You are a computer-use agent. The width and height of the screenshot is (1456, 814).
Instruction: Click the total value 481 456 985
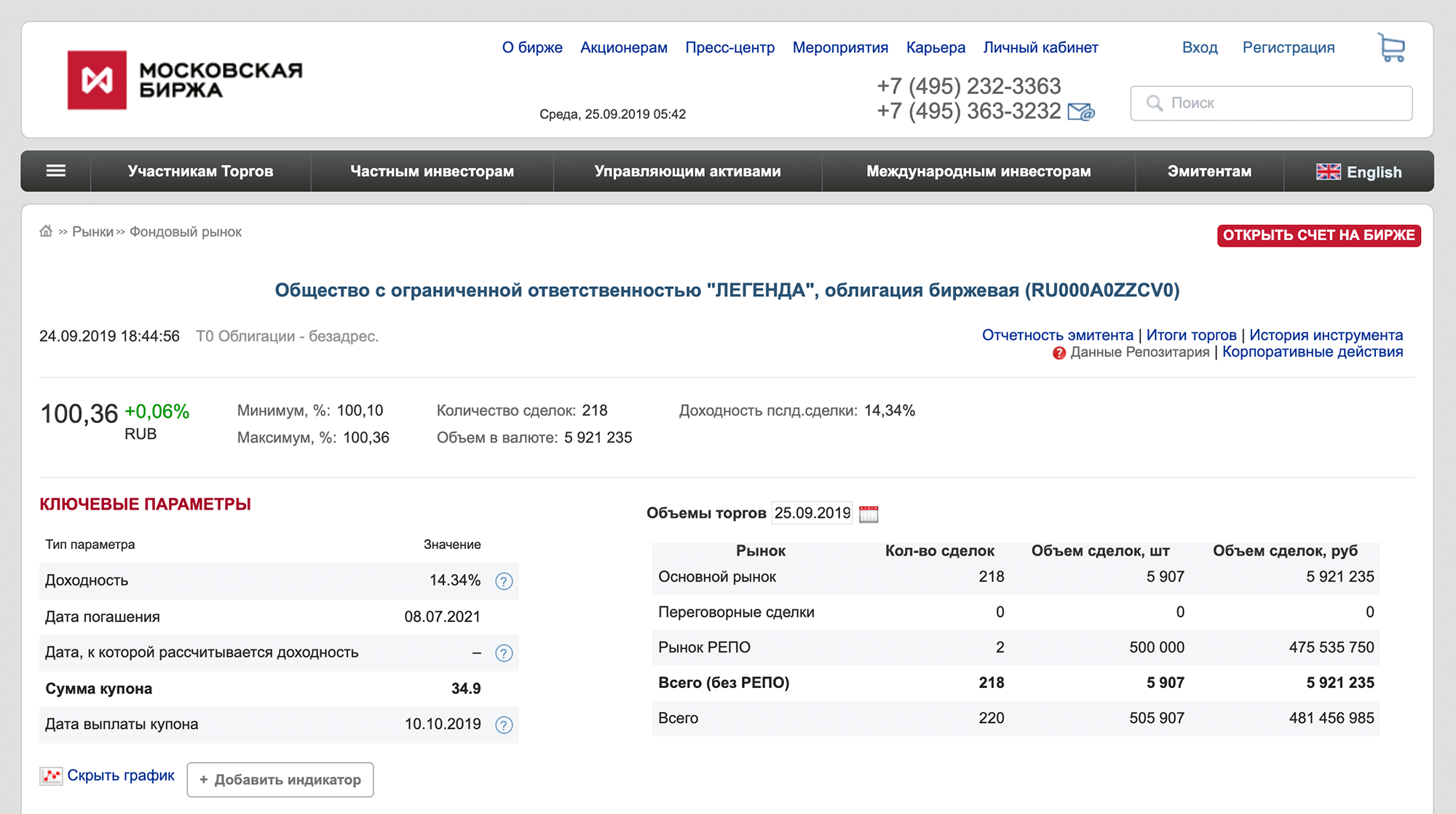click(1332, 718)
